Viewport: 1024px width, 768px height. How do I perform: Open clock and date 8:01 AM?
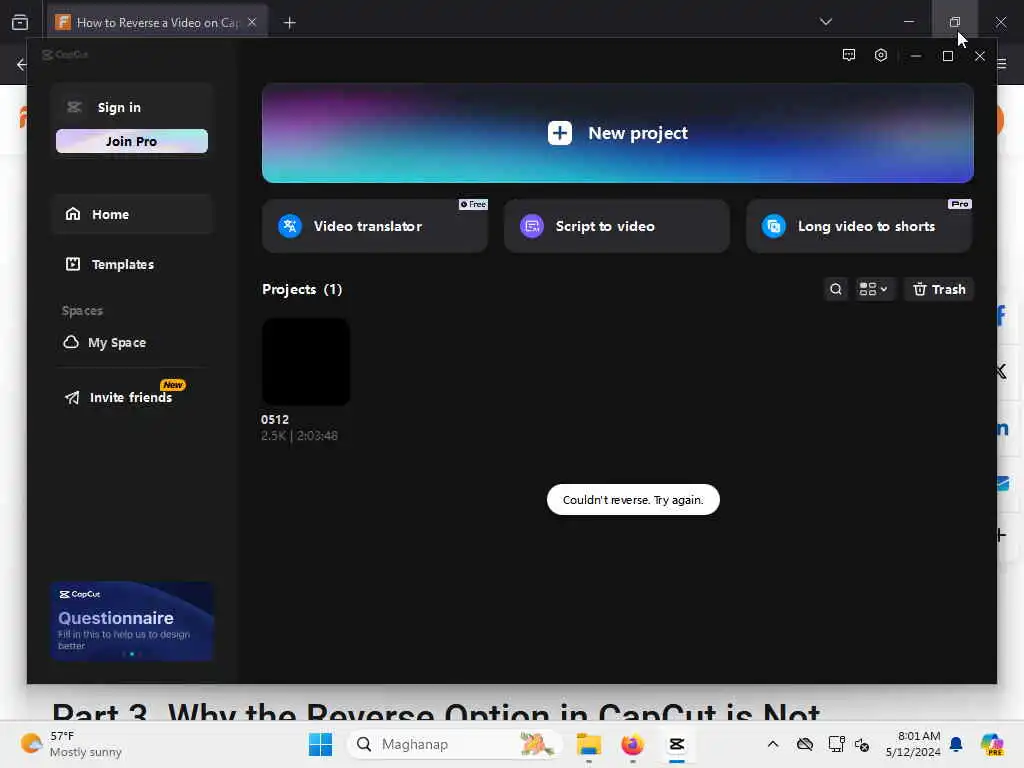913,744
